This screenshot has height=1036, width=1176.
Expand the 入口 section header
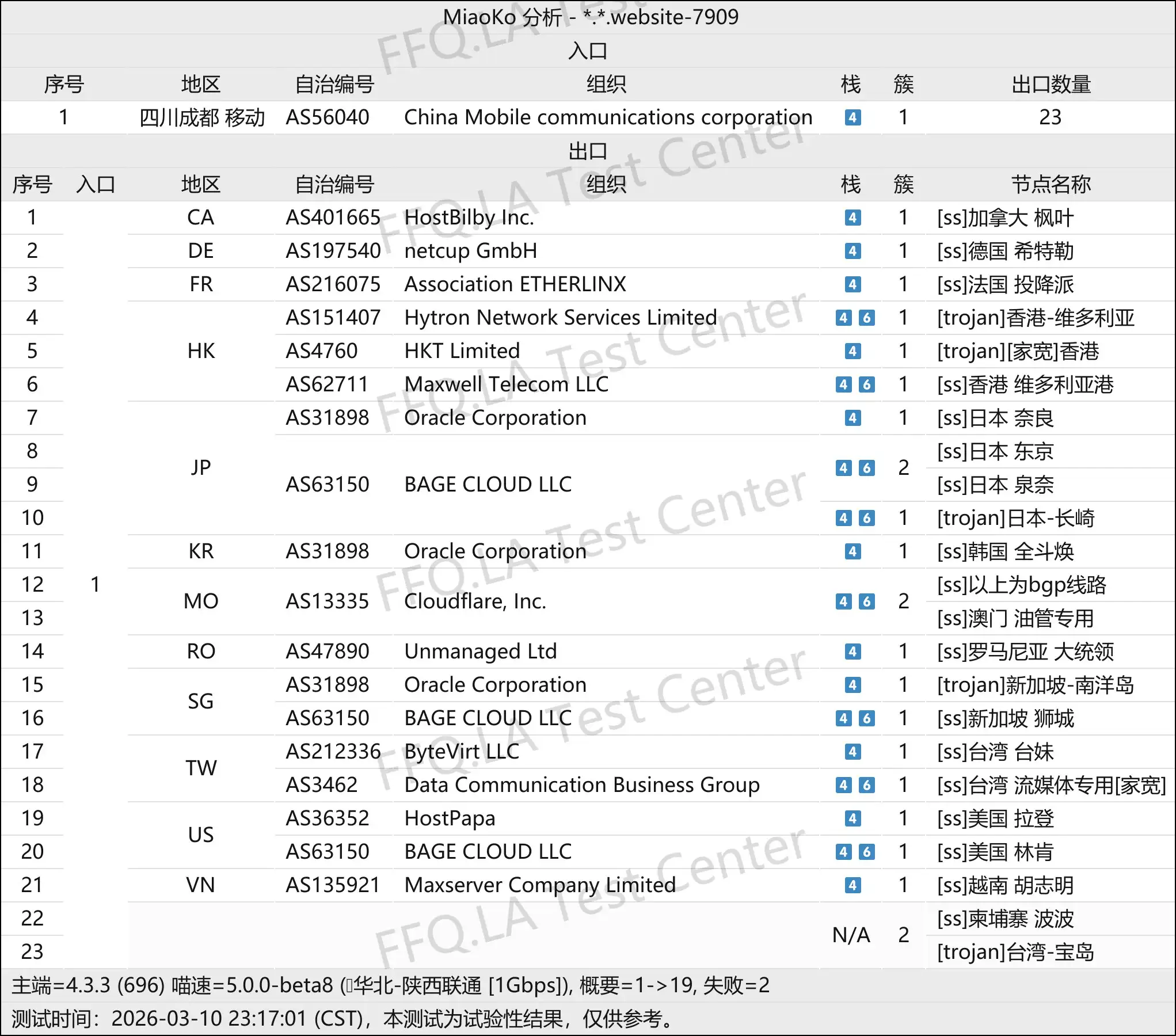point(588,51)
